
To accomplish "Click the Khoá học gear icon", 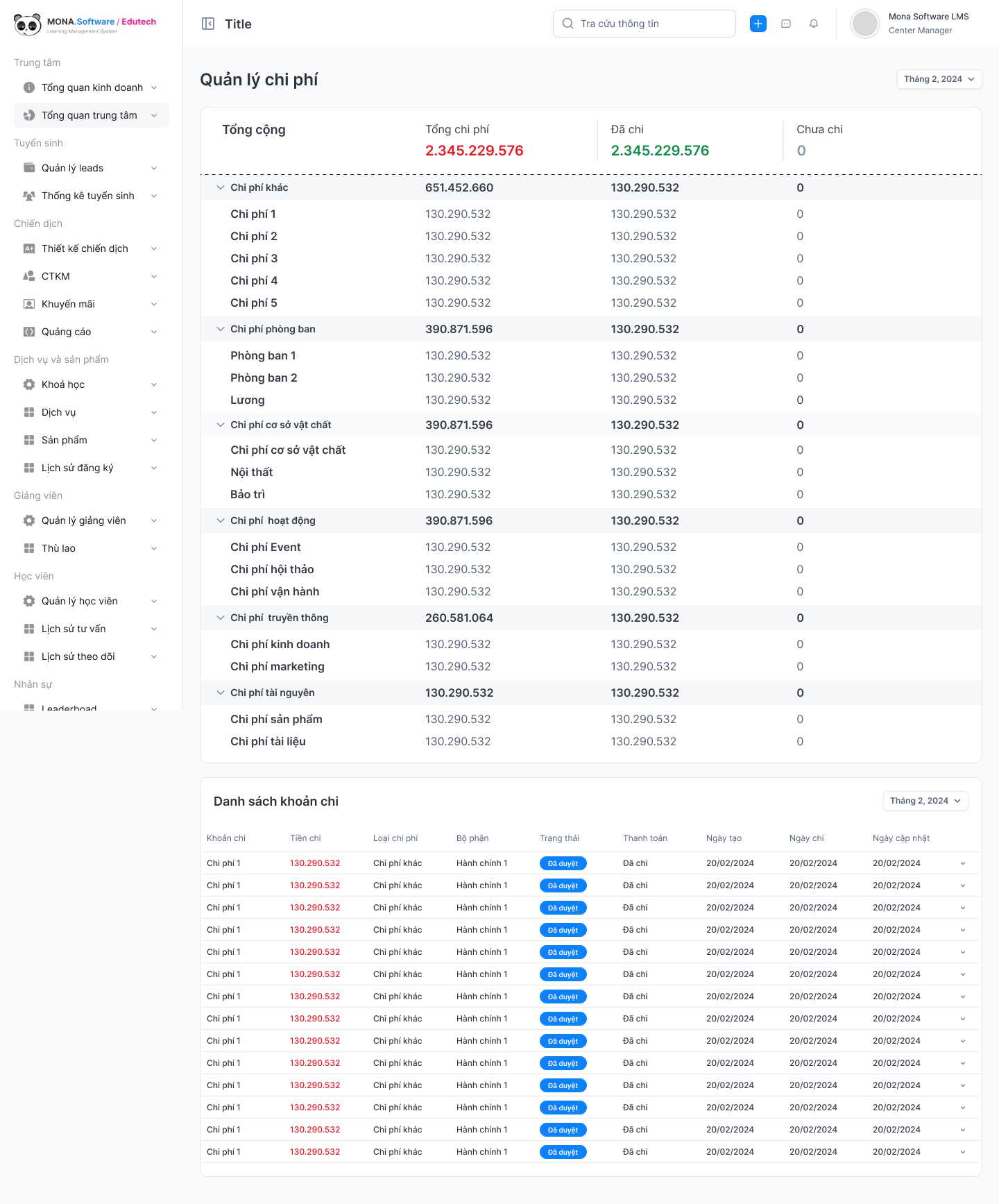I will pyautogui.click(x=29, y=384).
